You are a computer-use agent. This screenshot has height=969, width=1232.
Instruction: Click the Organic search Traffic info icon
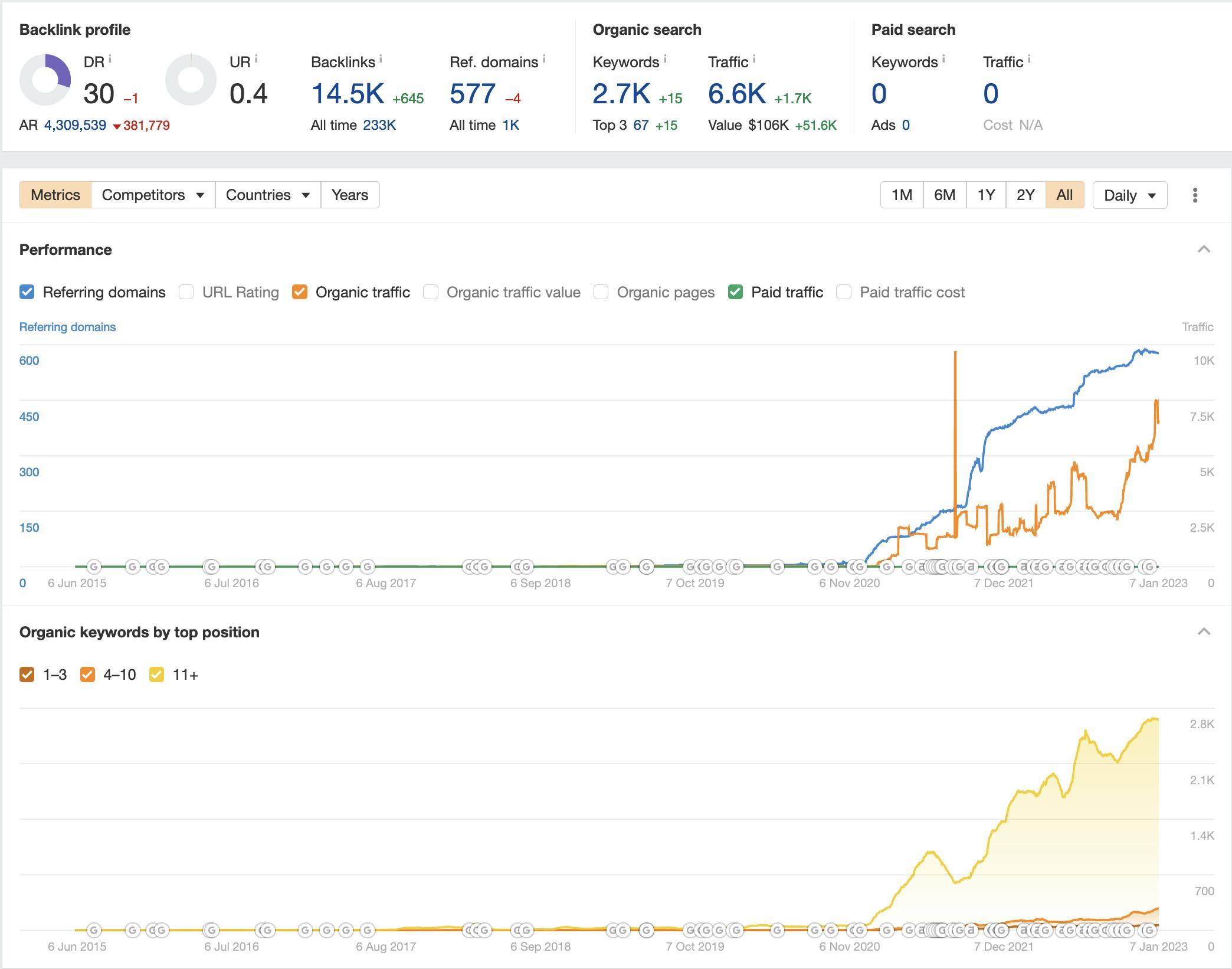(754, 58)
